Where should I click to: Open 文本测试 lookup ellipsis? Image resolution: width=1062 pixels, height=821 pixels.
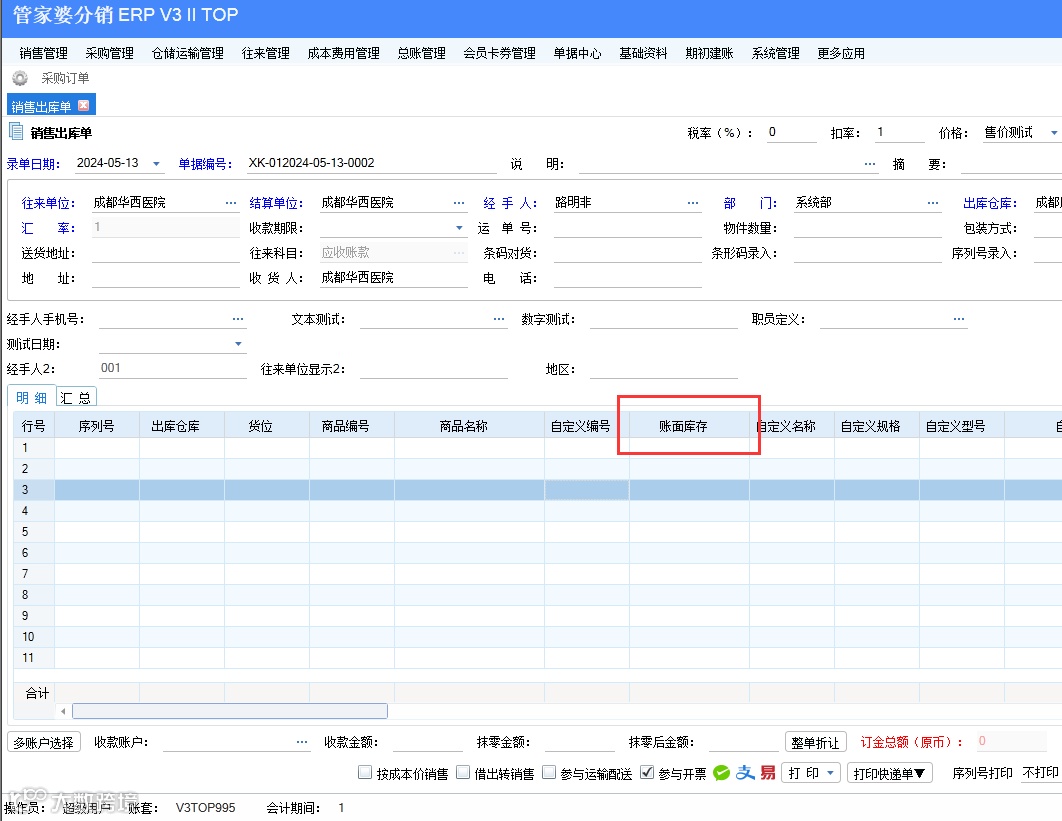pyautogui.click(x=499, y=318)
